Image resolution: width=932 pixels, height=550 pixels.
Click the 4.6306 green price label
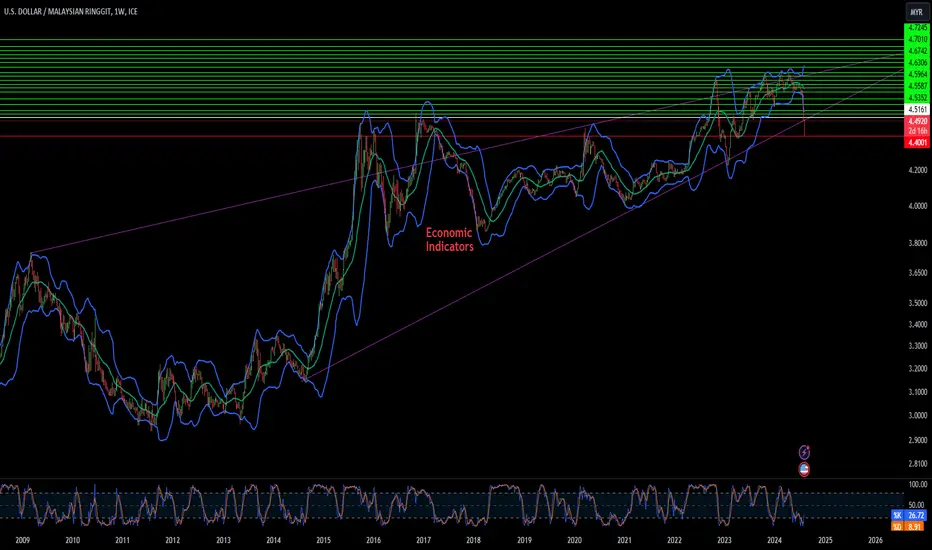[x=917, y=62]
